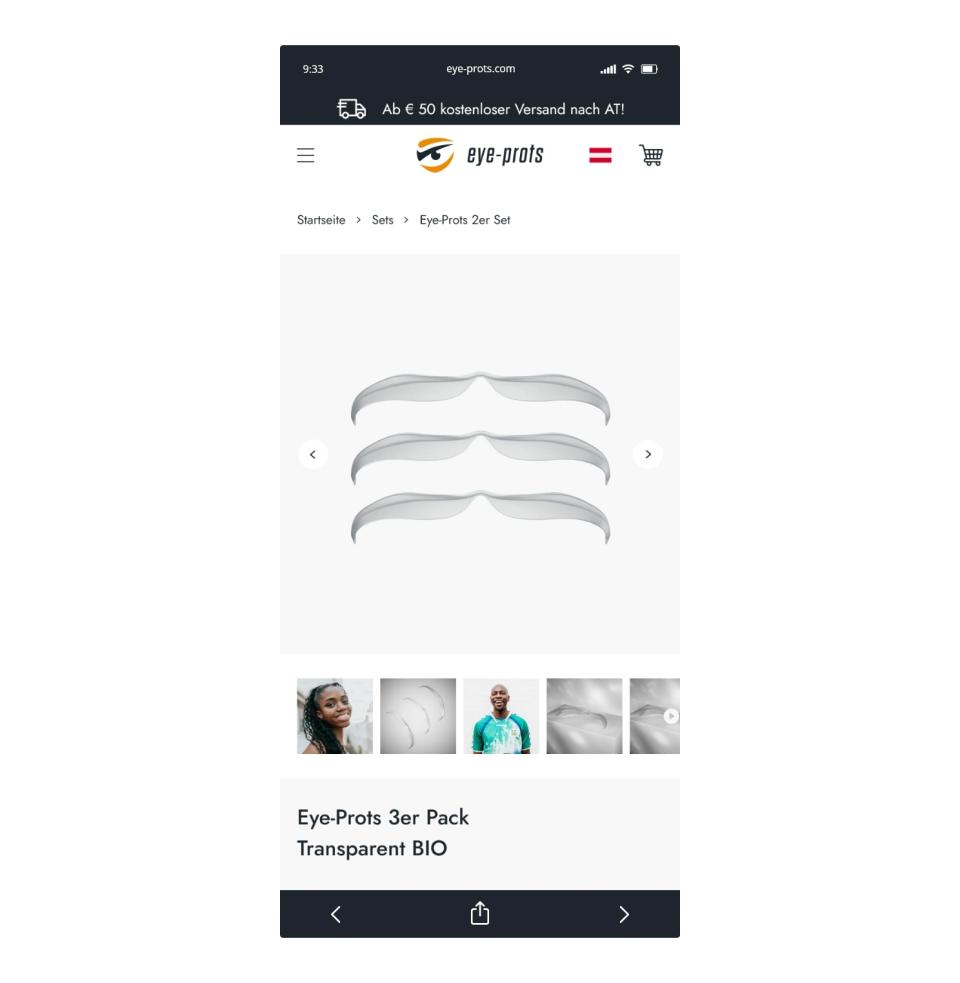This screenshot has height=983, width=960.
Task: Go back with browser back arrow
Action: coord(336,914)
